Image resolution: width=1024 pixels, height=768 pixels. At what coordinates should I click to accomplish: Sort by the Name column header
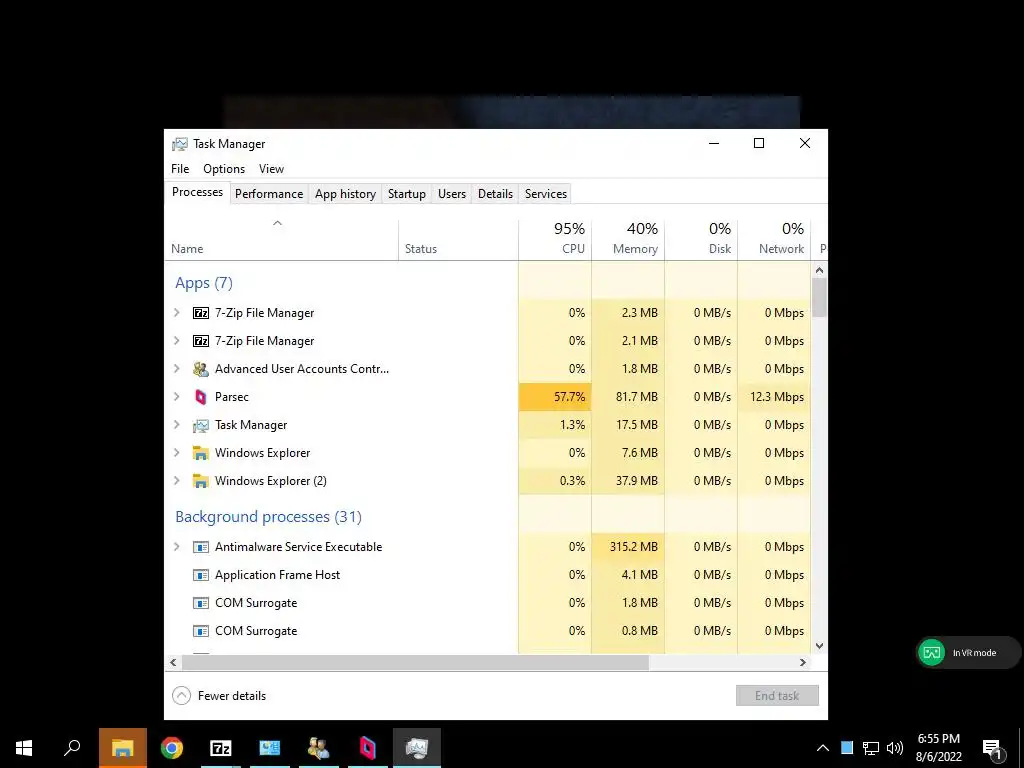pyautogui.click(x=281, y=239)
